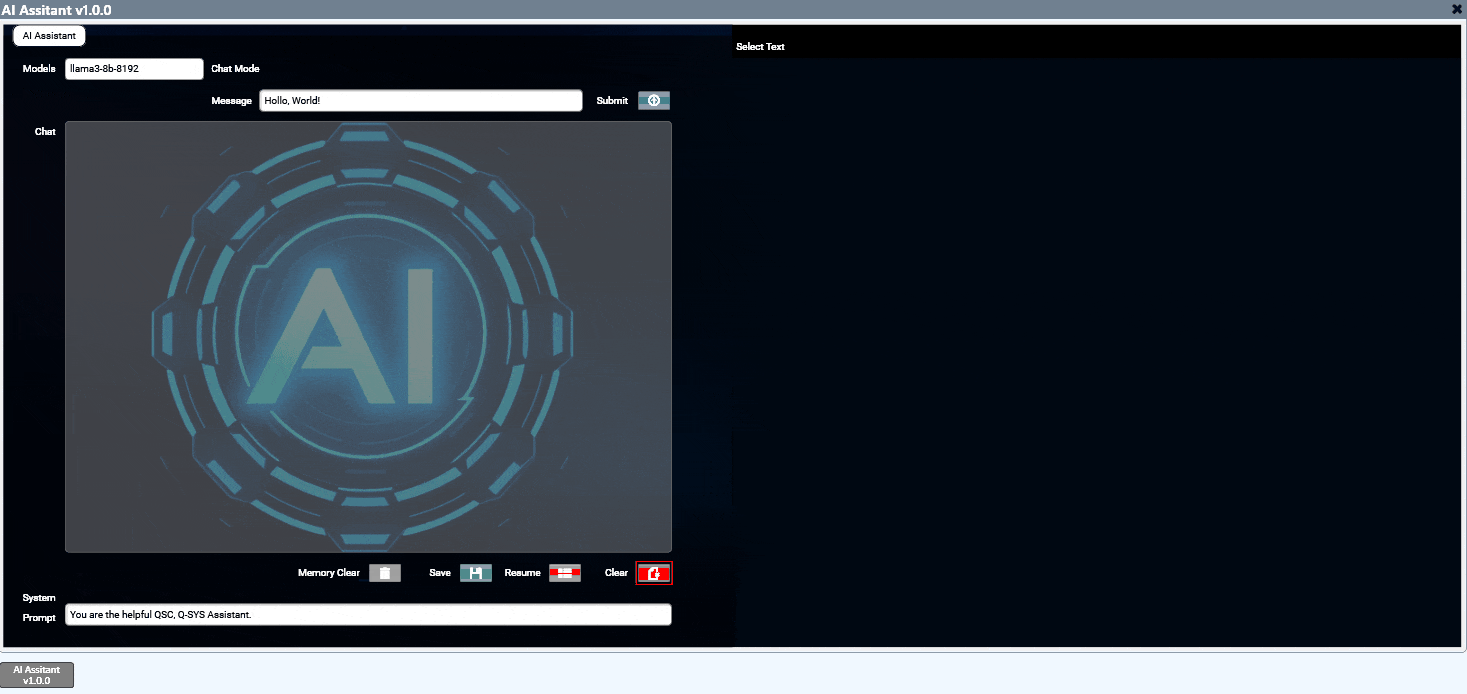Close the AI Assistant window

[x=1456, y=9]
